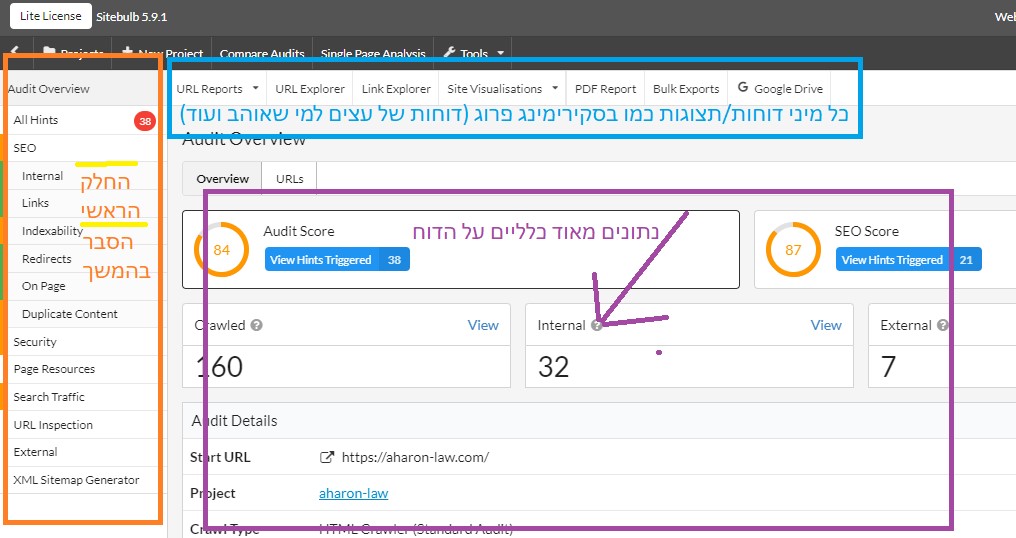Click help icon next to External

click(943, 325)
